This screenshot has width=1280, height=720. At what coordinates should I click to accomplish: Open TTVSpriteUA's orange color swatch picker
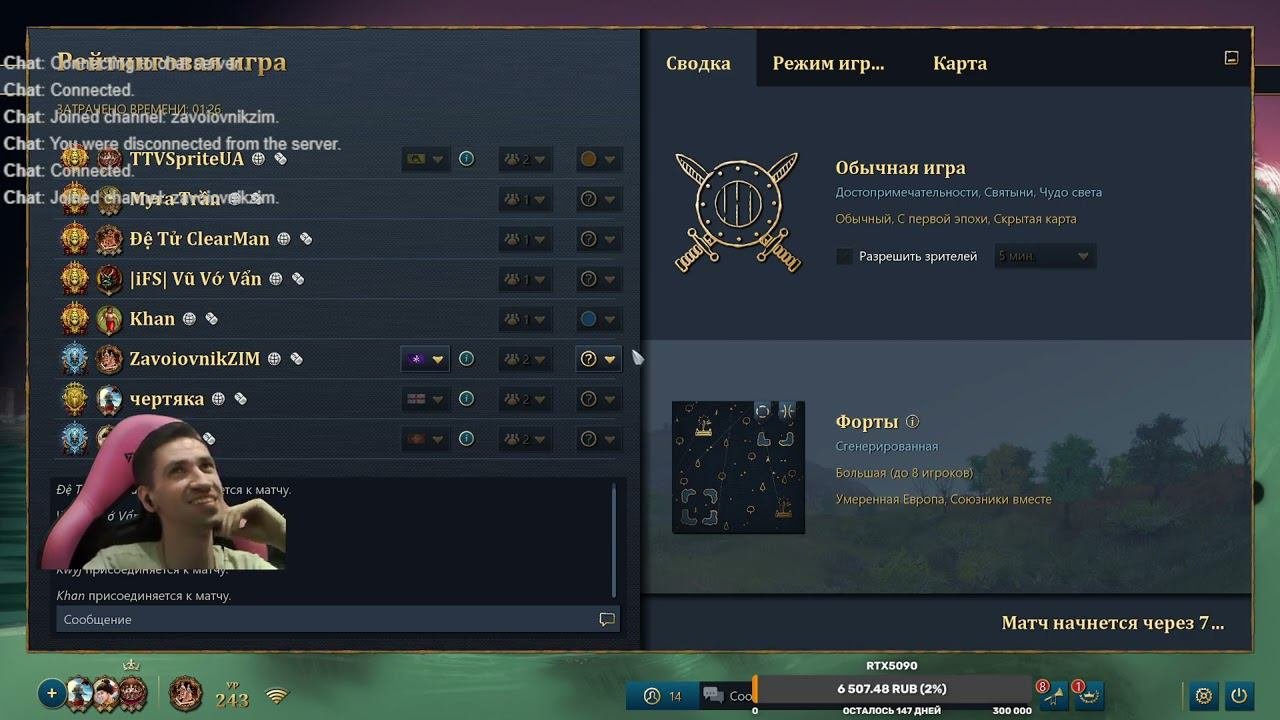(598, 159)
